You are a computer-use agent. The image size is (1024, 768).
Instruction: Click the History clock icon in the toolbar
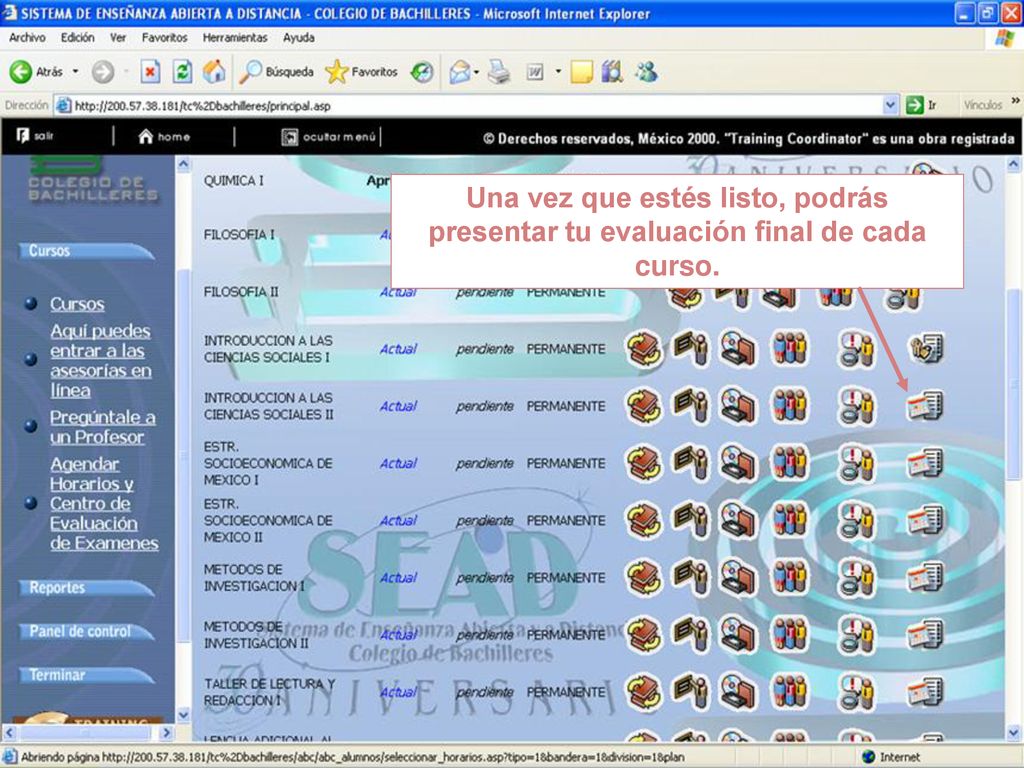point(422,72)
